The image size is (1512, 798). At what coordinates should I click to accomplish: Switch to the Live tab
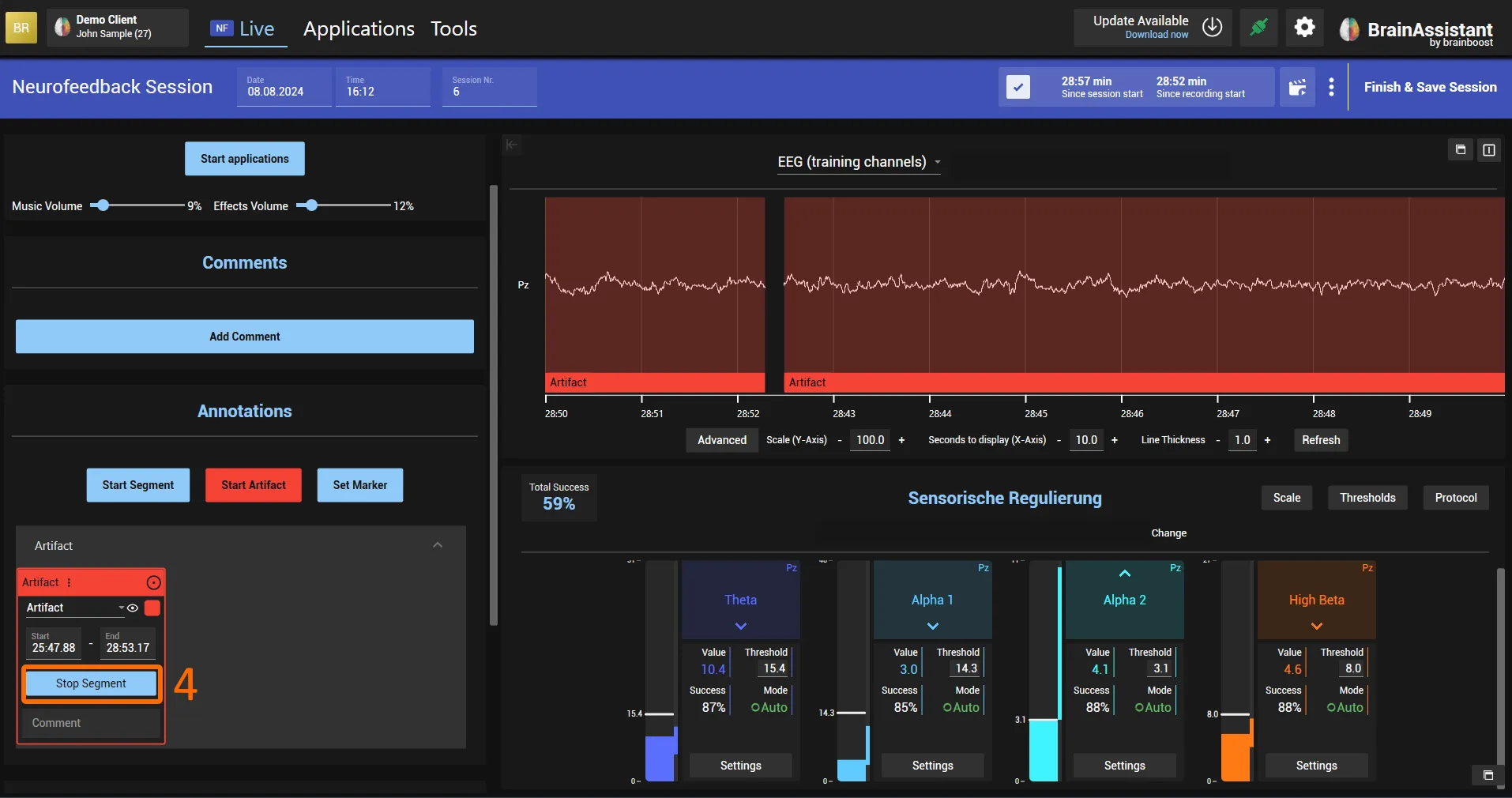pos(245,29)
